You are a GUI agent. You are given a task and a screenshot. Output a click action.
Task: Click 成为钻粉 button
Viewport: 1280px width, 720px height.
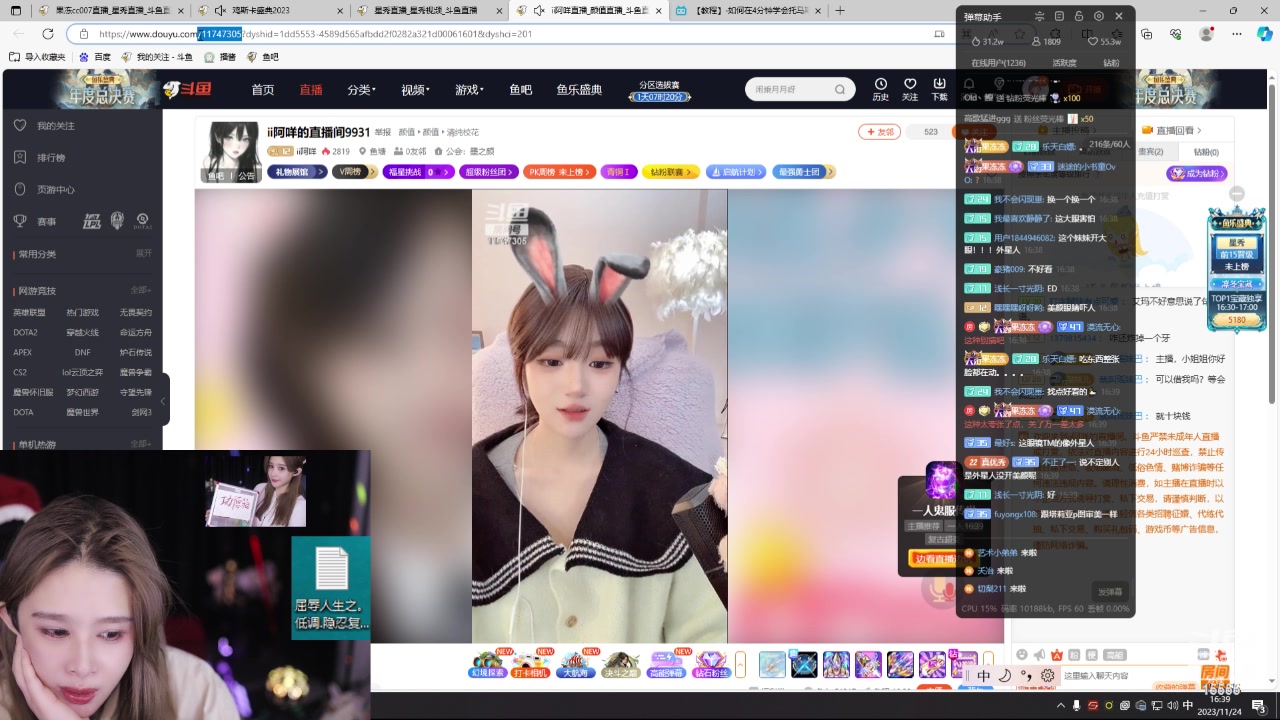click(1196, 173)
